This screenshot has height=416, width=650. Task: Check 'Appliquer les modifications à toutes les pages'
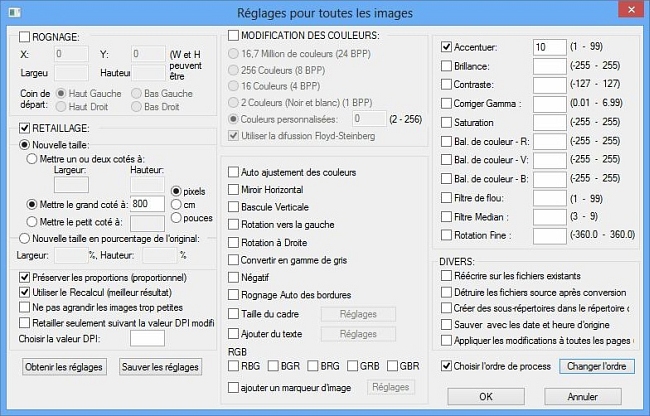(446, 341)
